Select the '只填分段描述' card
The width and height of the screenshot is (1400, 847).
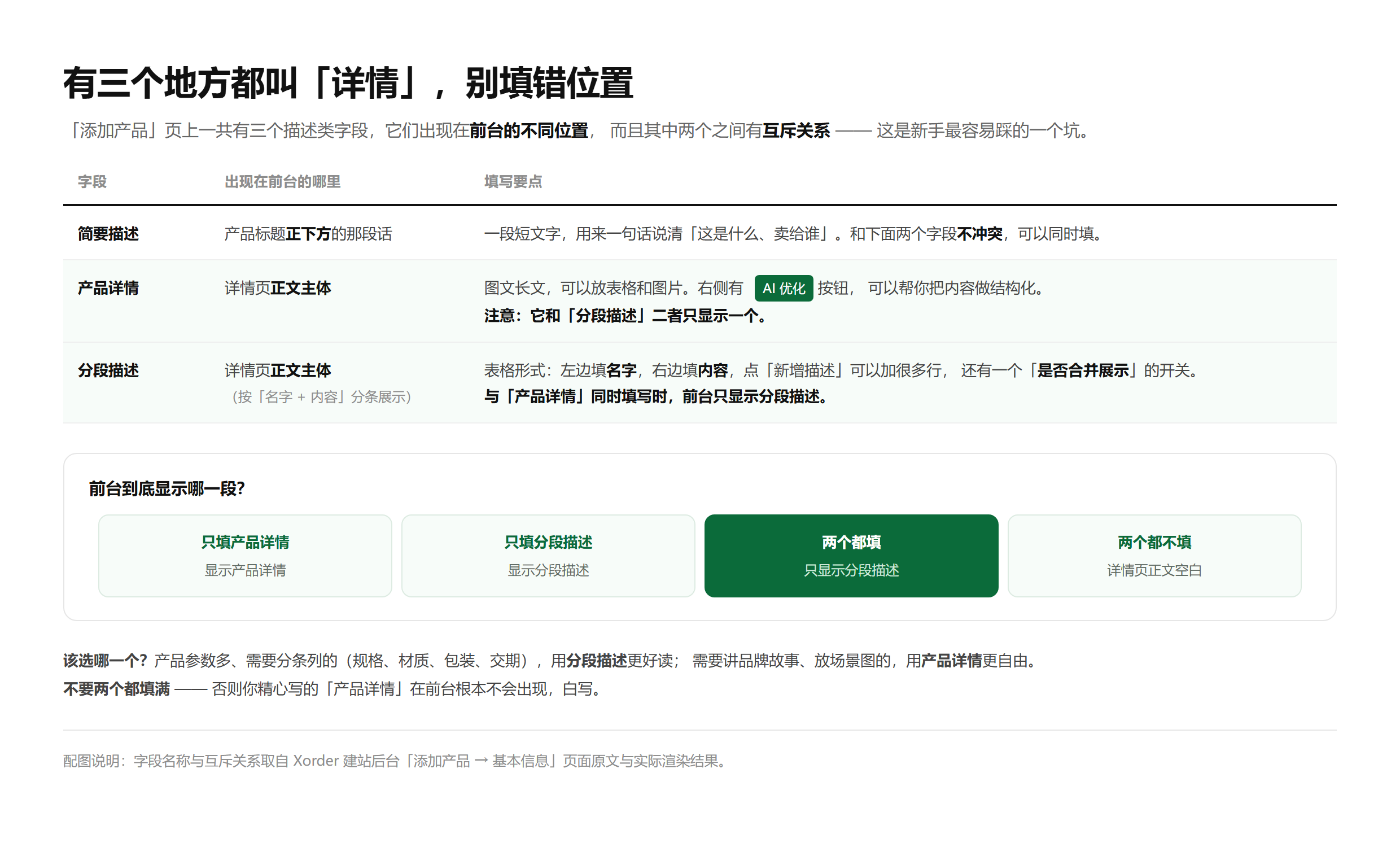coord(548,556)
